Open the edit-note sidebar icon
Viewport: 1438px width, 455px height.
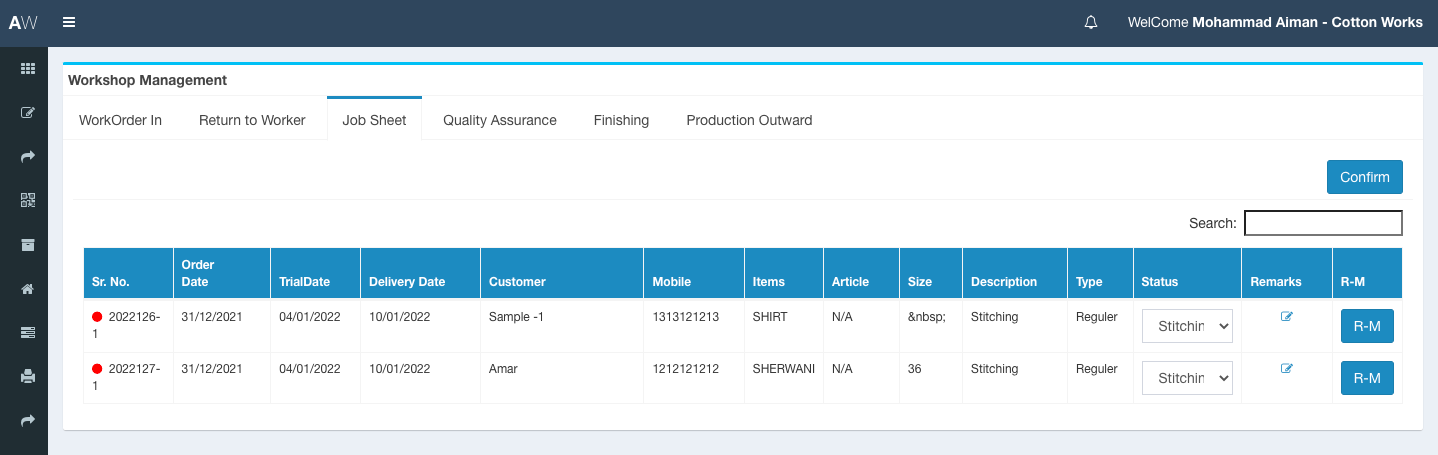[28, 113]
